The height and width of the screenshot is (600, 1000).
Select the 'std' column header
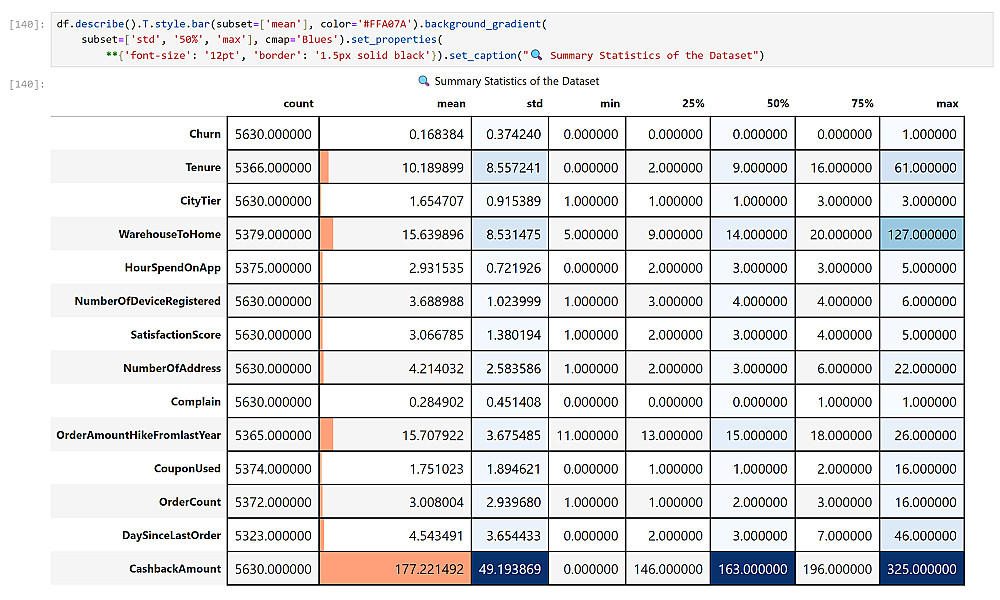point(534,103)
